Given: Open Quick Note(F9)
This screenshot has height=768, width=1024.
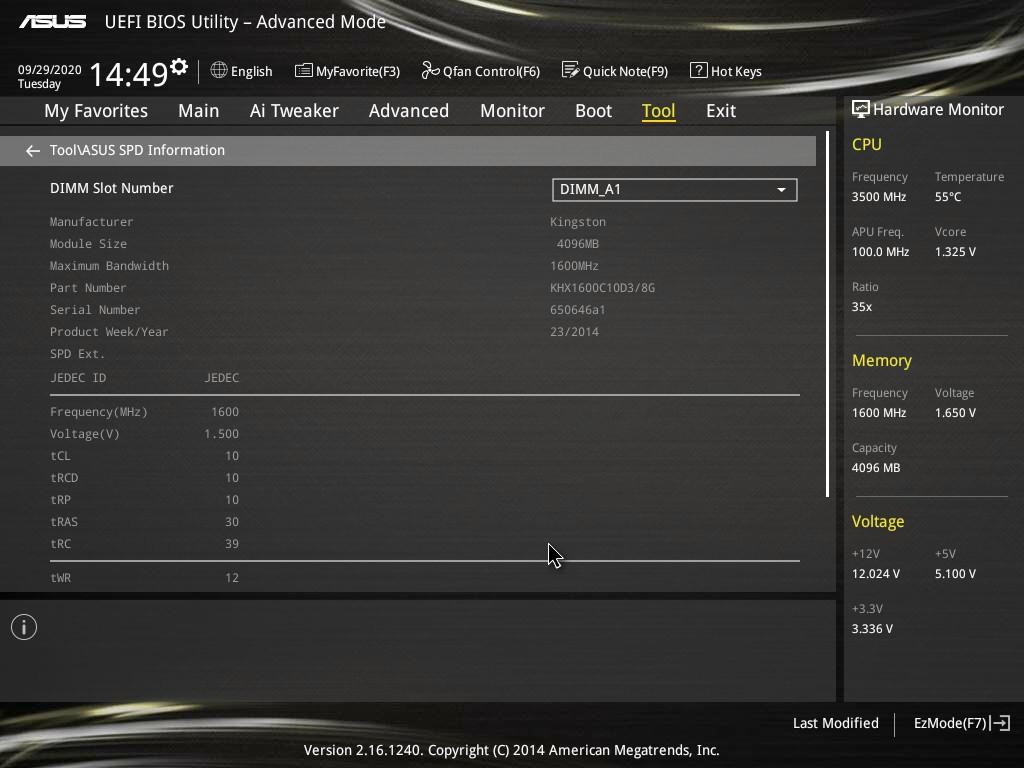Looking at the screenshot, I should [x=615, y=71].
